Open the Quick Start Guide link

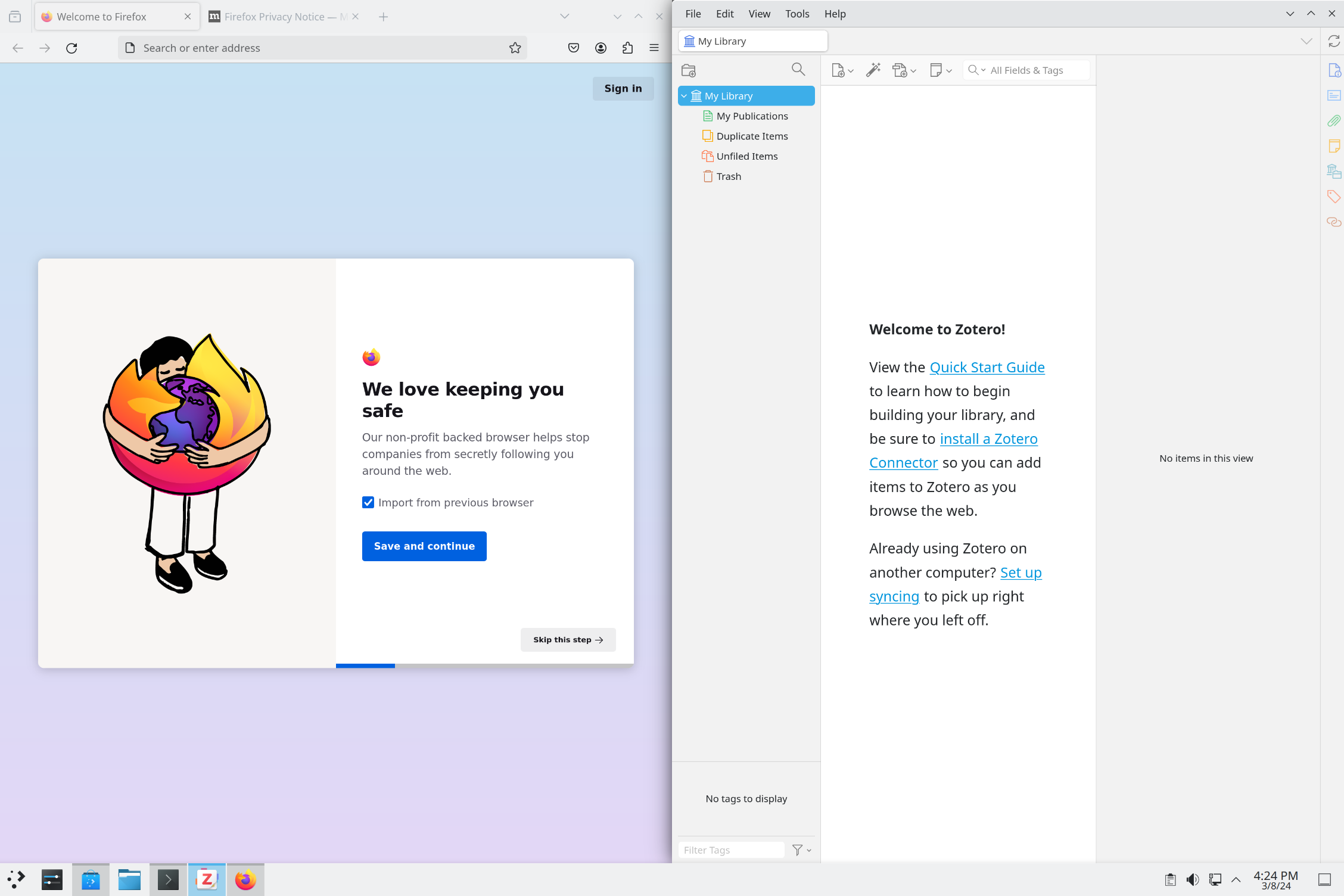987,368
